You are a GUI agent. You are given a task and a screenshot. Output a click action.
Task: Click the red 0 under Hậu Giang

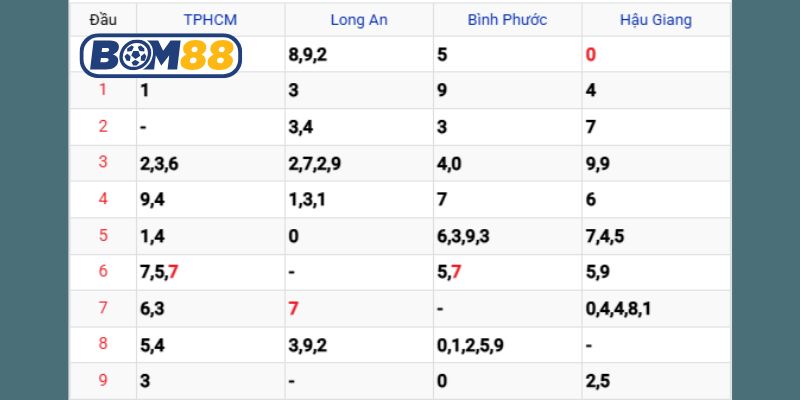pos(591,54)
